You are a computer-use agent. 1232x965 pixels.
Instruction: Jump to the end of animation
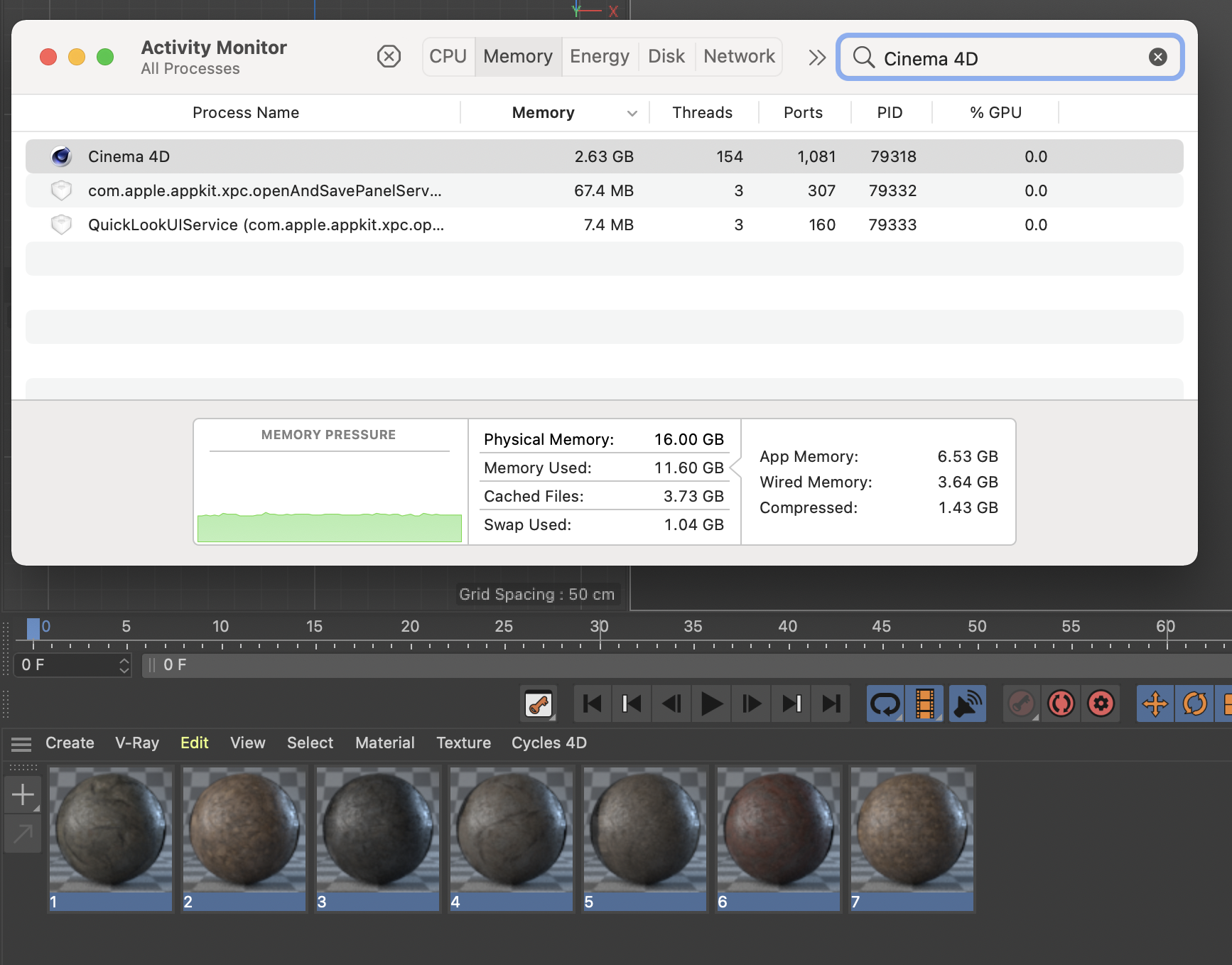click(x=831, y=703)
